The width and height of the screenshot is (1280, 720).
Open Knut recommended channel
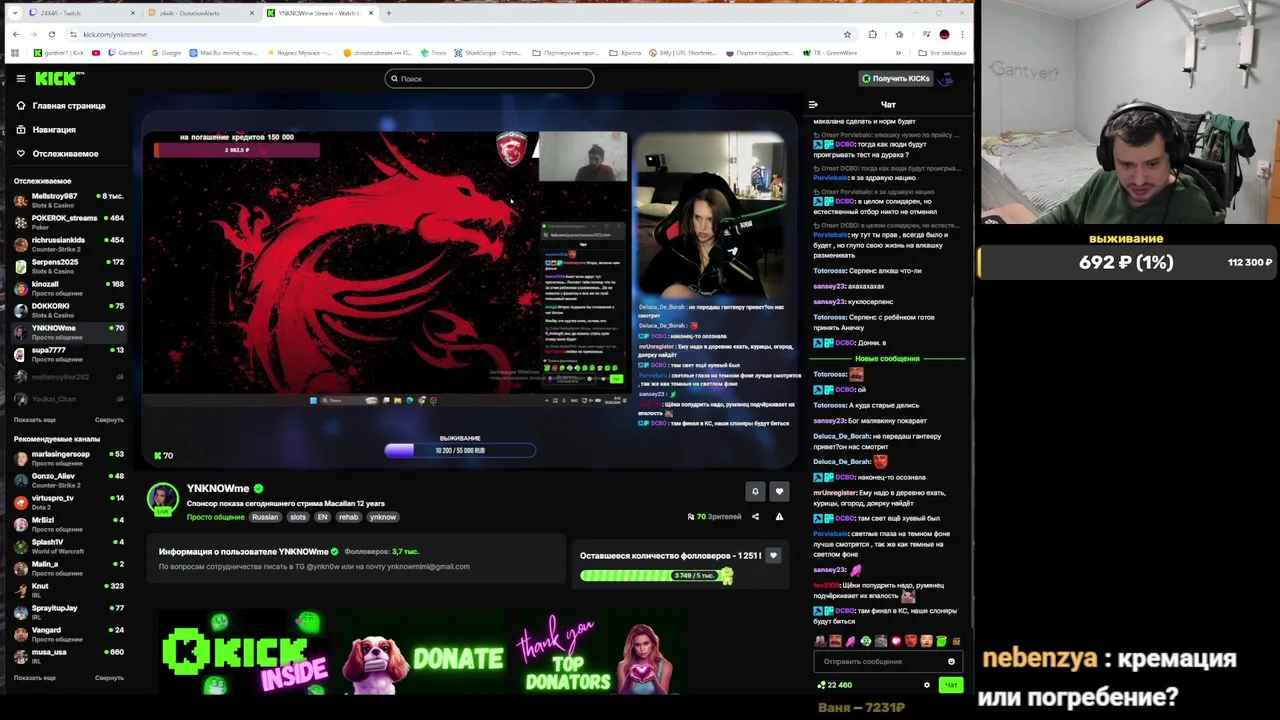68,589
